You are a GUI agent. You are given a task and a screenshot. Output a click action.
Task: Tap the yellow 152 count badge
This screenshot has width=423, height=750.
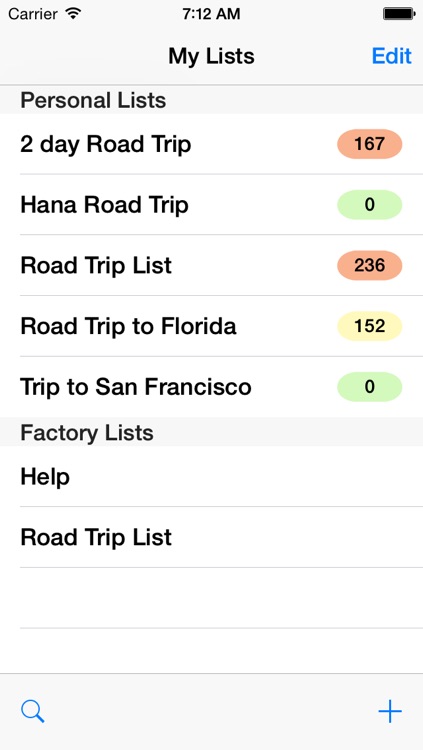coord(369,326)
